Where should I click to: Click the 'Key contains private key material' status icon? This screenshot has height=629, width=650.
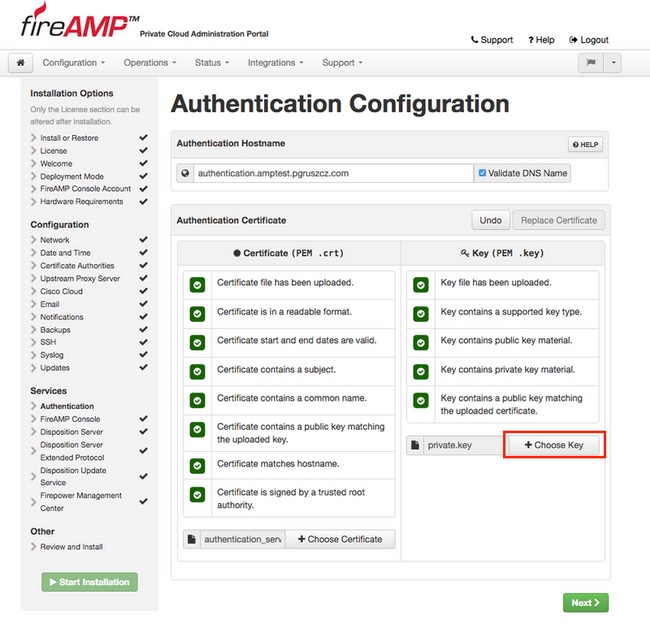[421, 372]
